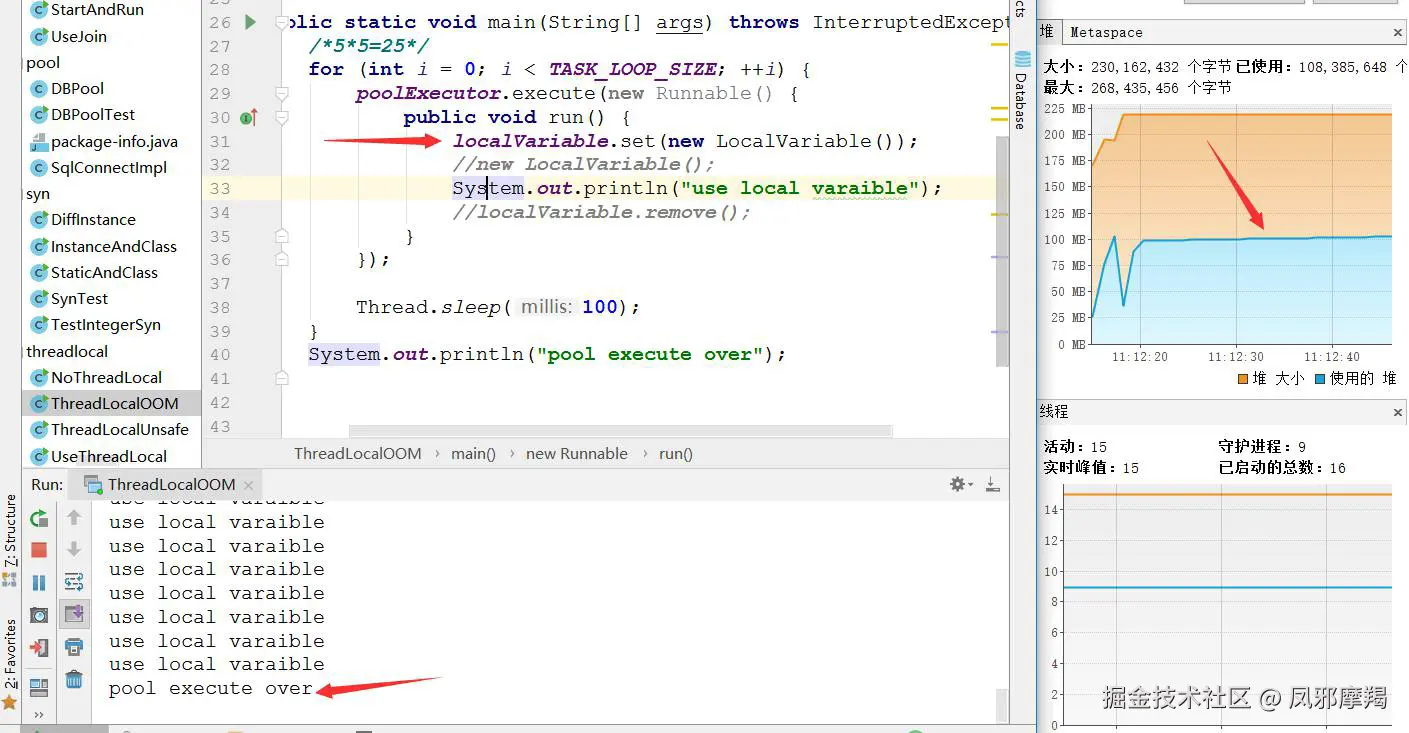1409x733 pixels.
Task: Switch to the Metaspace tab
Action: click(1106, 32)
